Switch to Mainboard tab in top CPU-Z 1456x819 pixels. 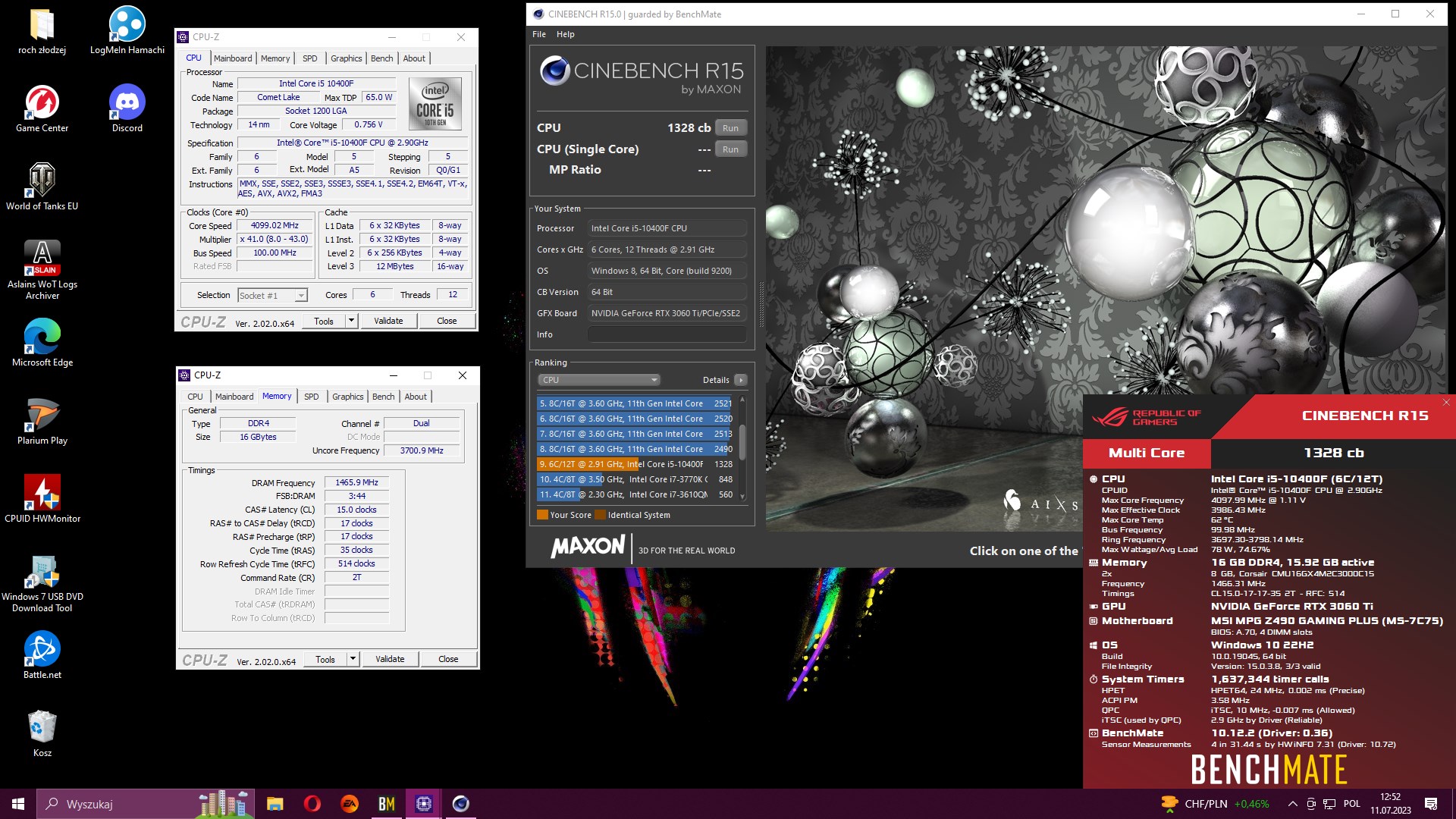[x=233, y=58]
